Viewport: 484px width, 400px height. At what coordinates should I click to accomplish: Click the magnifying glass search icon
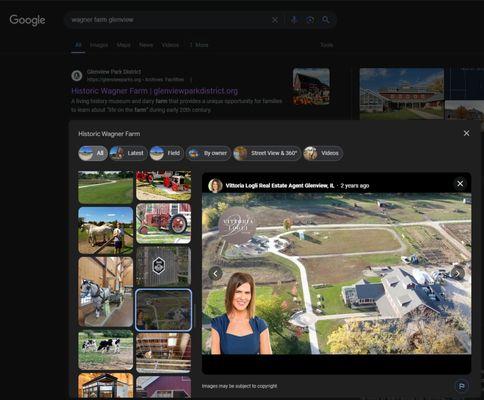click(x=326, y=20)
